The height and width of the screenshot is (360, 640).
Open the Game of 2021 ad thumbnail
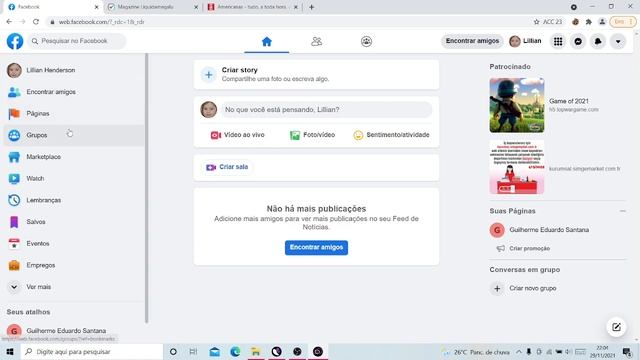[517, 105]
